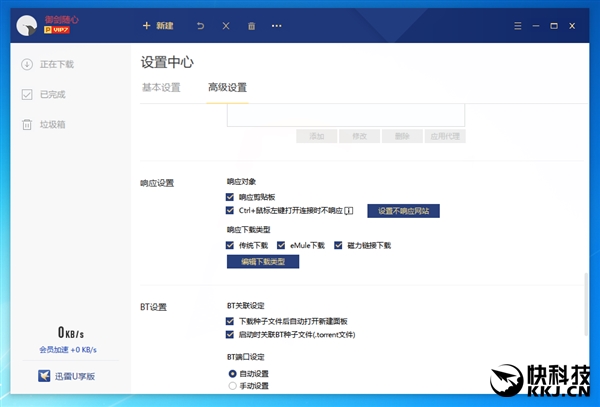Select 自动设置 BT port radio
Screen dimensions: 600x407
pyautogui.click(x=232, y=373)
